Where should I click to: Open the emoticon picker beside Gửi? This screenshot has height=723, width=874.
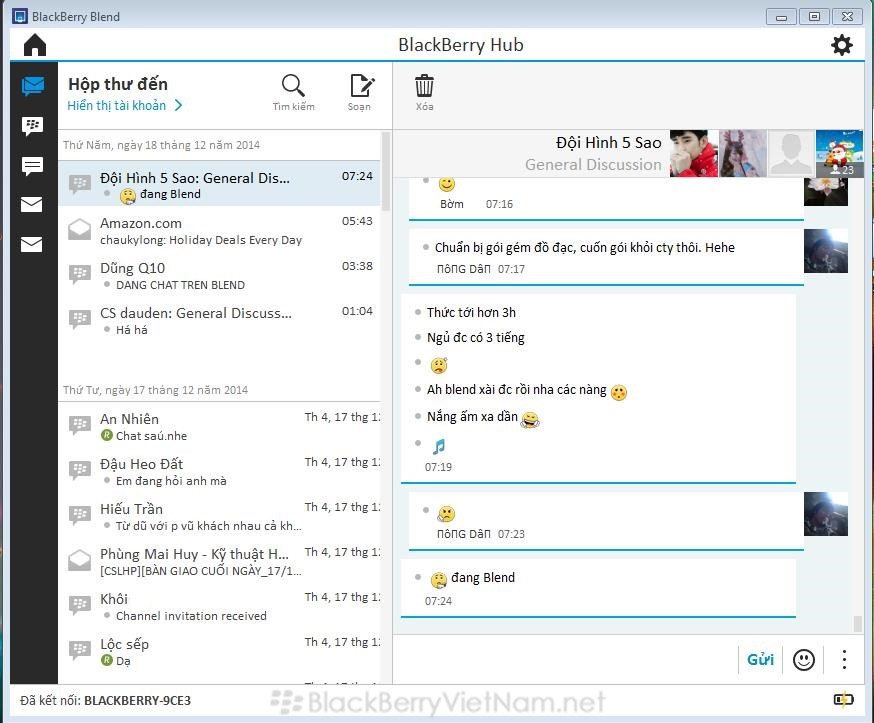tap(803, 660)
